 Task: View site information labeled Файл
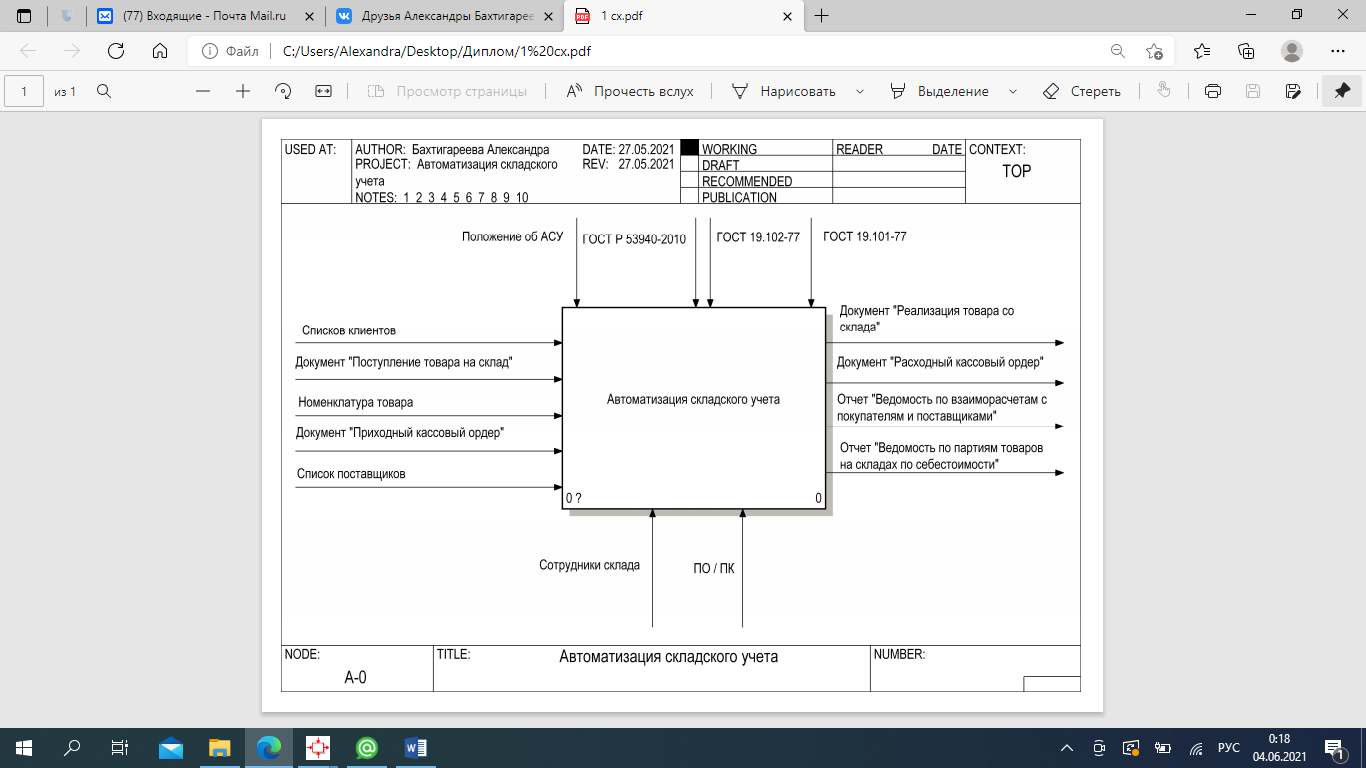(x=231, y=51)
